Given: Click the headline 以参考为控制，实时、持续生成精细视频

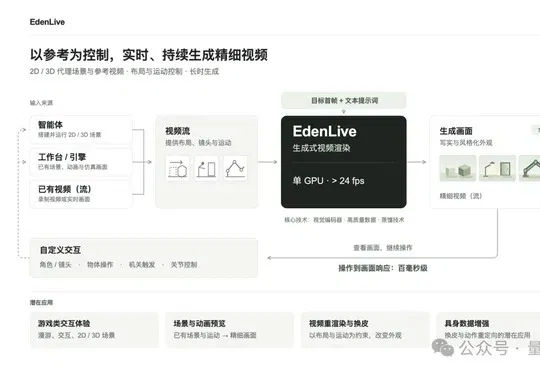Looking at the screenshot, I should click(x=149, y=55).
